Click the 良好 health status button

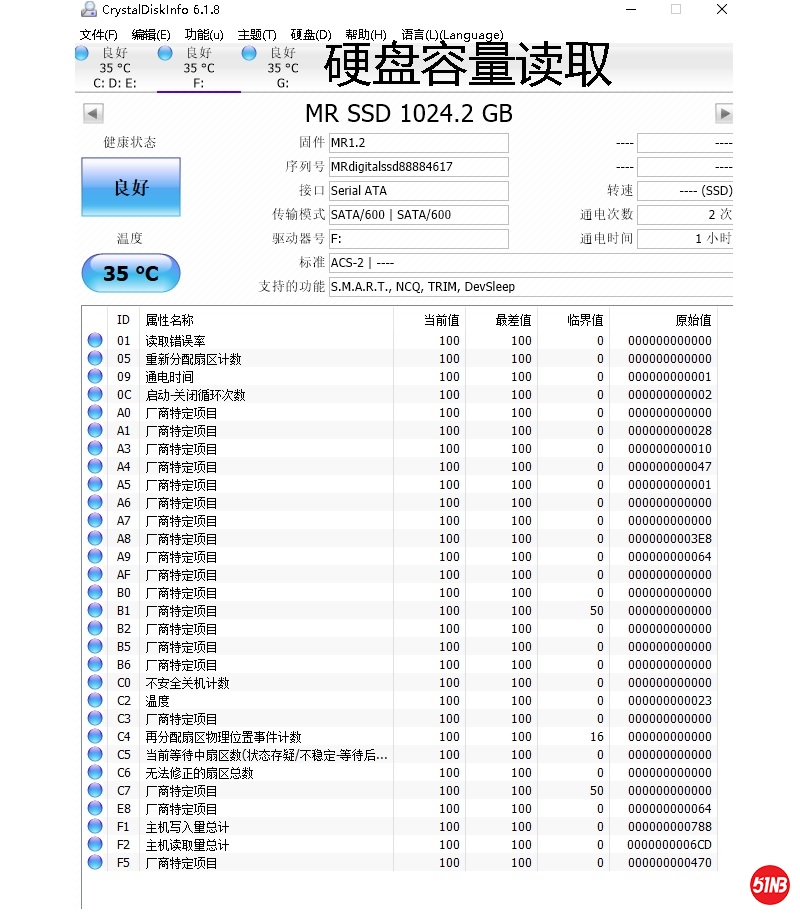point(131,187)
